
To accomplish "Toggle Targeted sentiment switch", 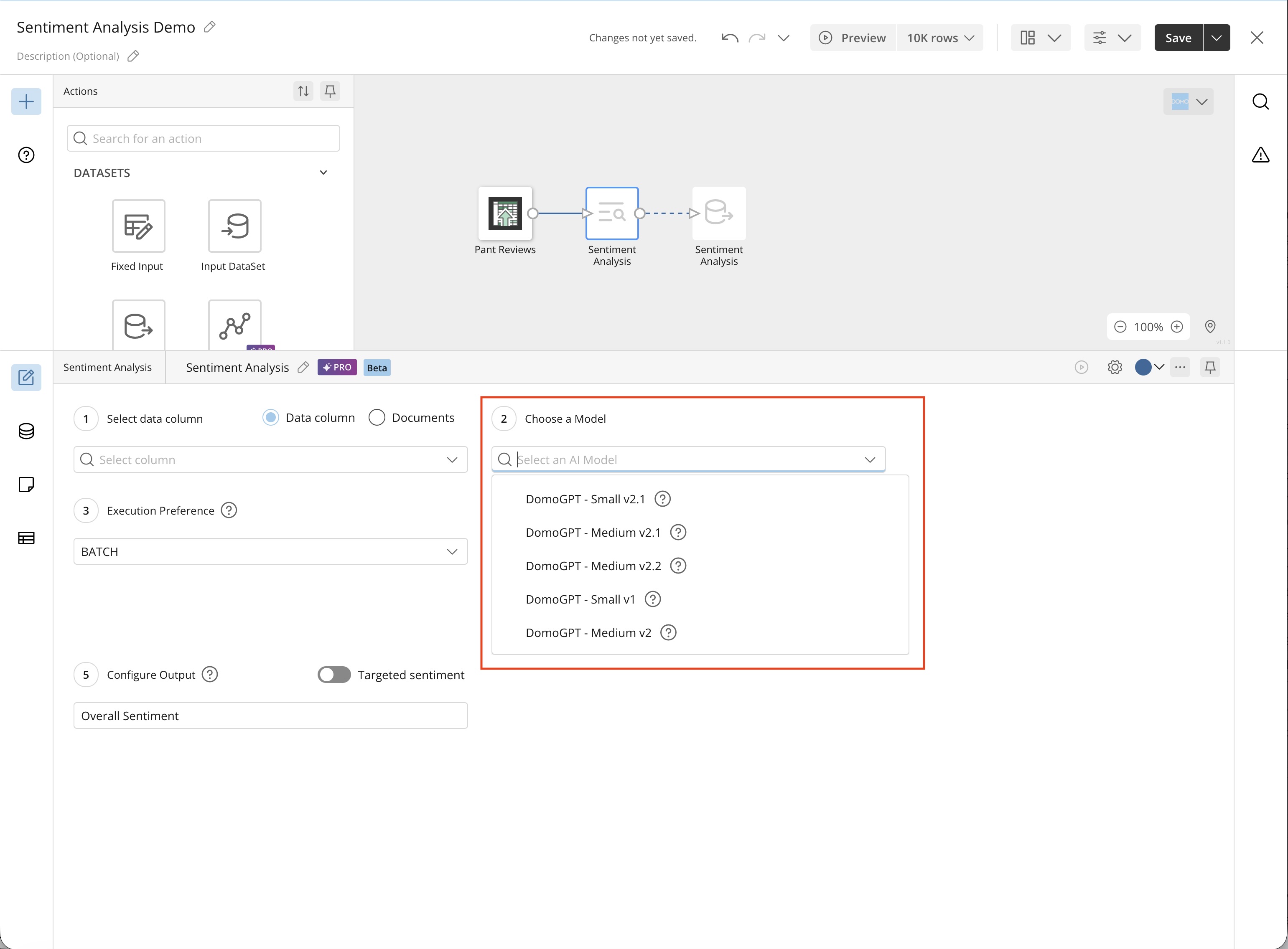I will click(x=334, y=675).
